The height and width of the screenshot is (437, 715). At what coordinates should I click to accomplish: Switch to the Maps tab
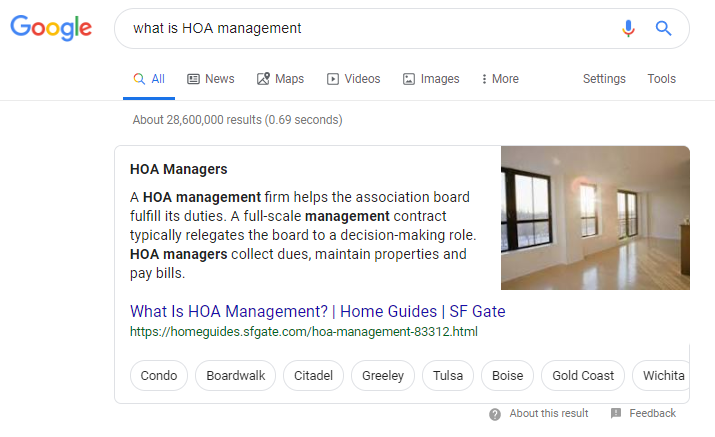click(x=280, y=79)
